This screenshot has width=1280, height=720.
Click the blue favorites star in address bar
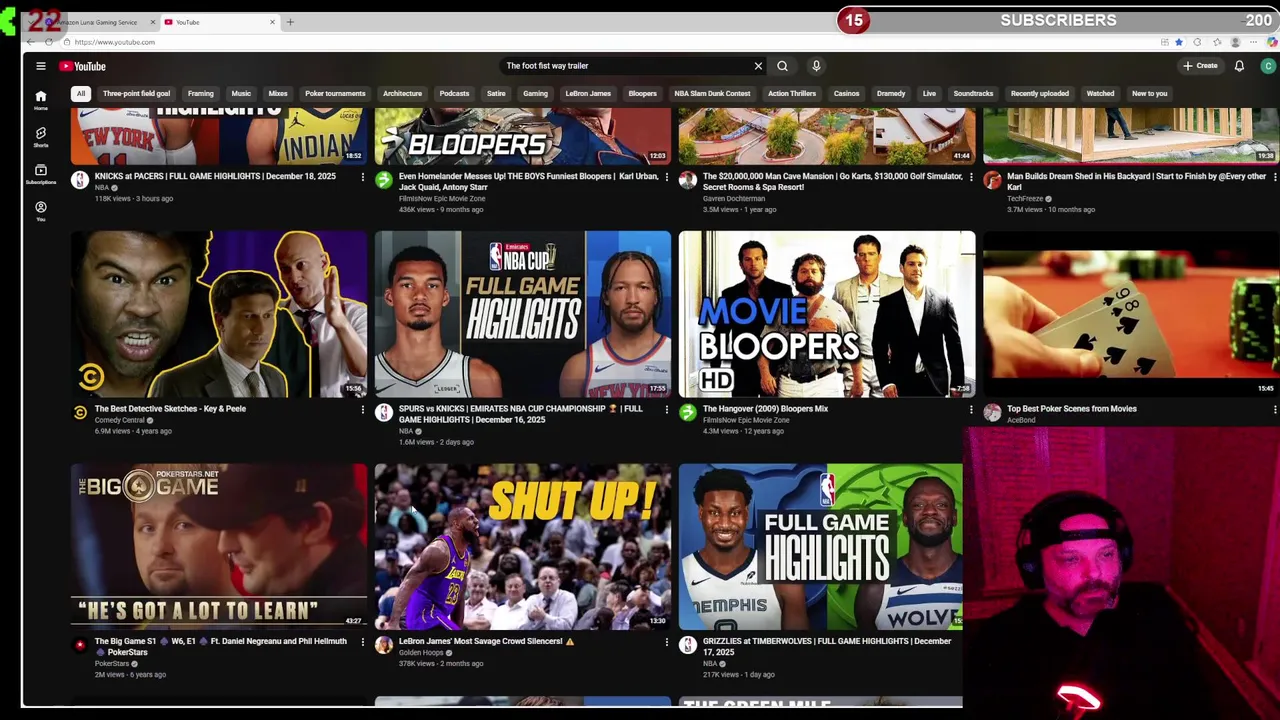coord(1179,42)
